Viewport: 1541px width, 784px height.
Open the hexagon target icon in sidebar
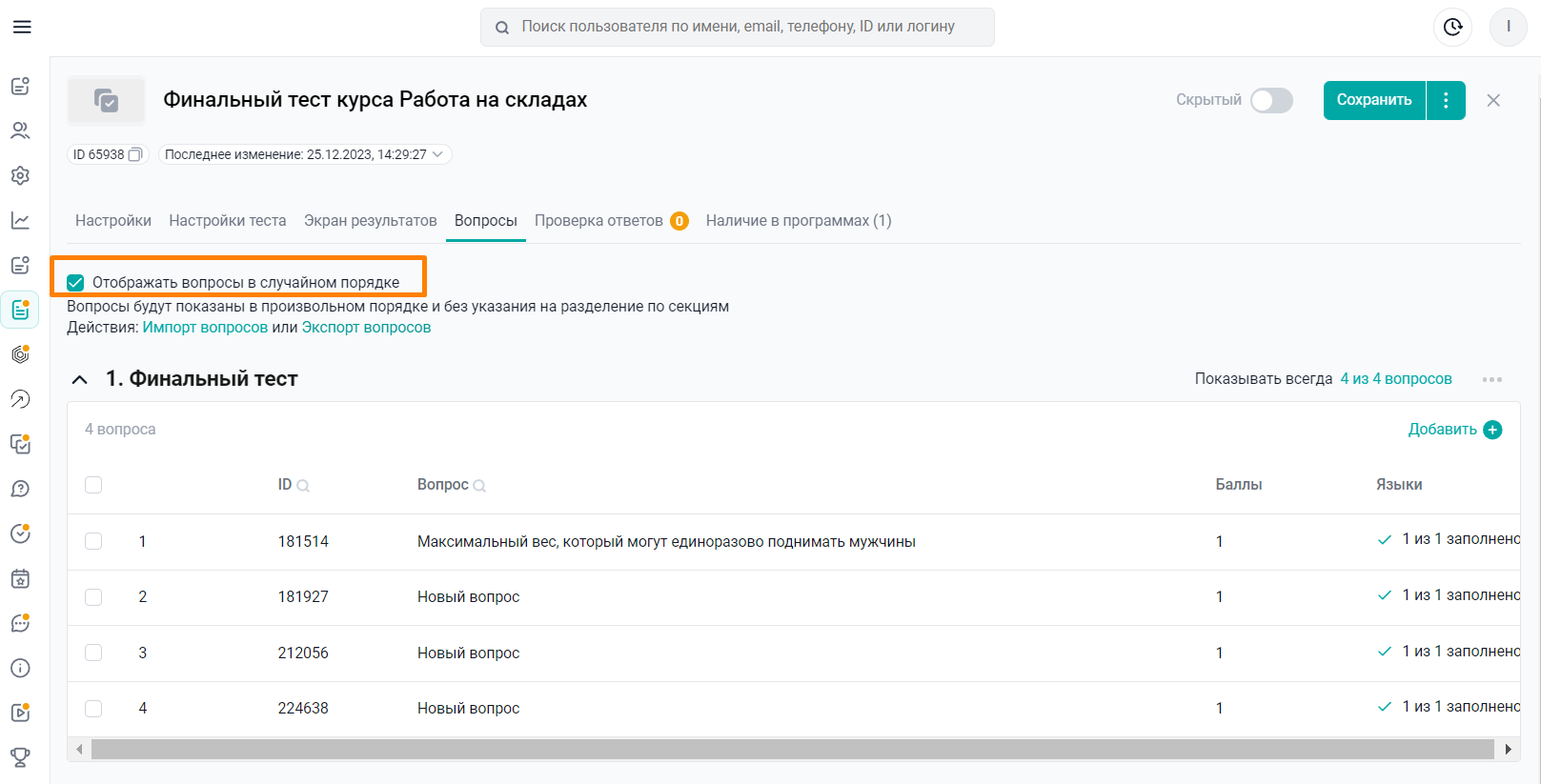[x=20, y=354]
